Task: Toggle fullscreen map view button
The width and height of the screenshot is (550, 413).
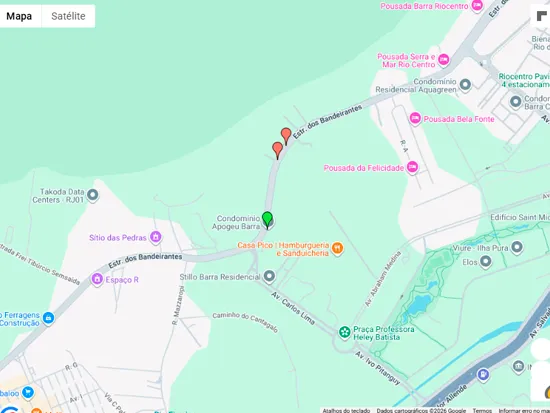Action: click(x=541, y=16)
